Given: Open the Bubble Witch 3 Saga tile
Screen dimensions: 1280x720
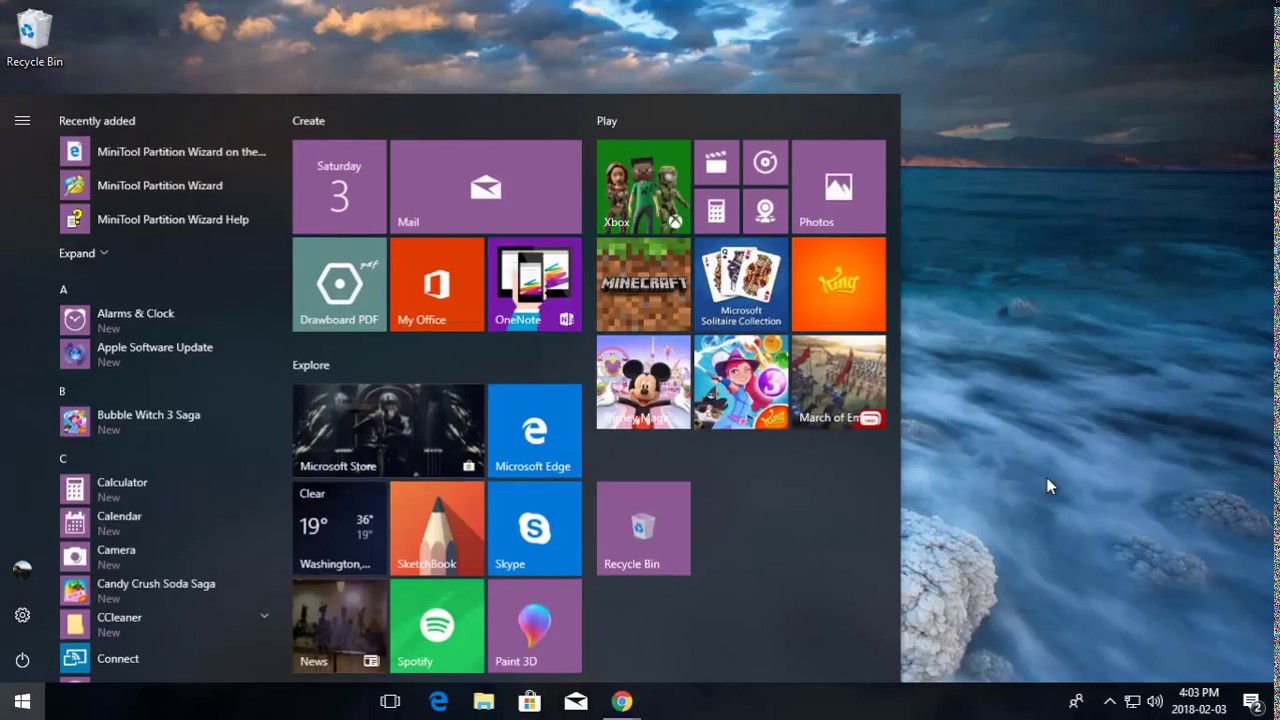Looking at the screenshot, I should pos(741,382).
